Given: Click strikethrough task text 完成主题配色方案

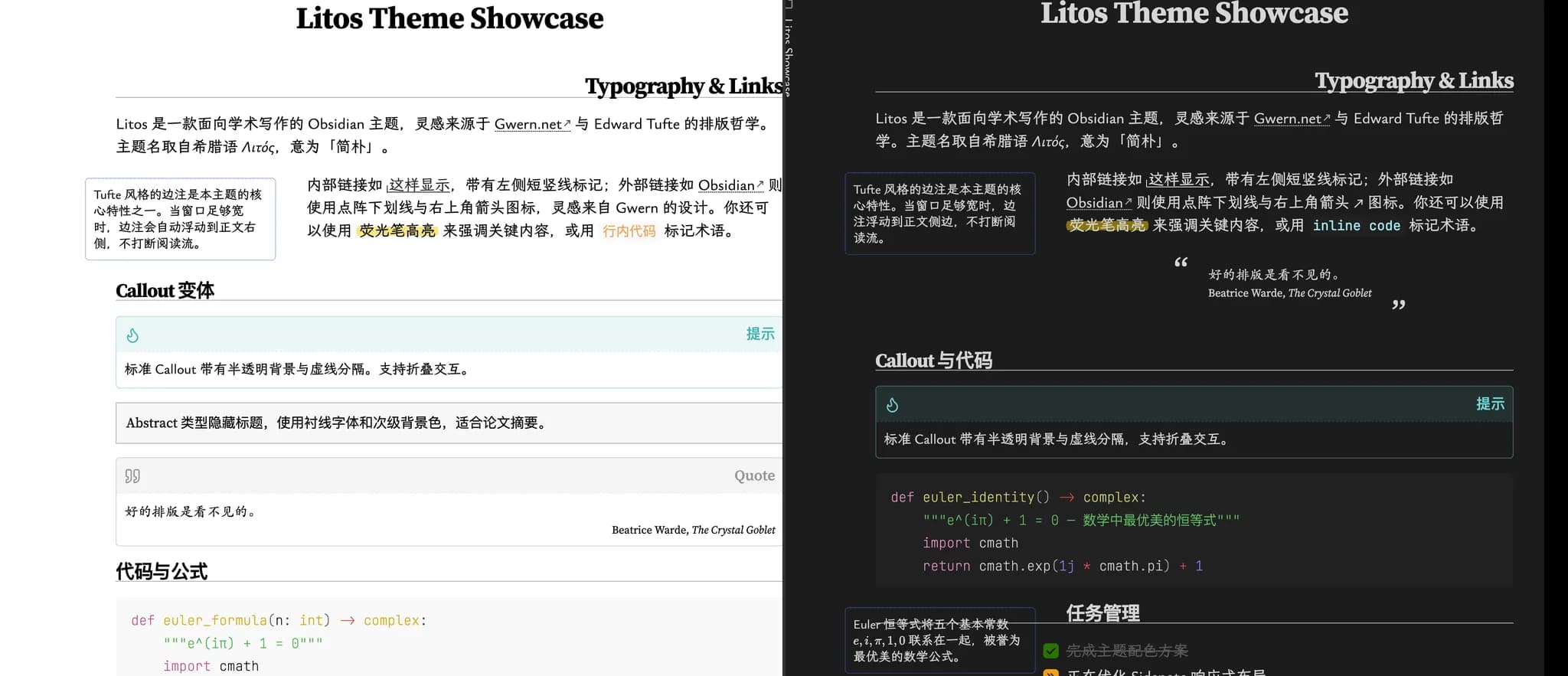Looking at the screenshot, I should 1127,651.
